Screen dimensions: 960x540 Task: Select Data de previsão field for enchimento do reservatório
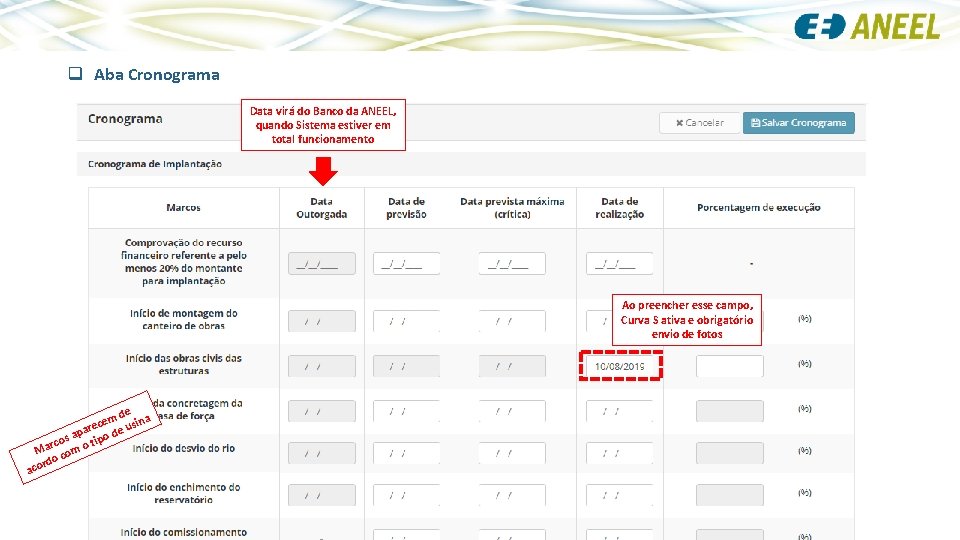(406, 495)
